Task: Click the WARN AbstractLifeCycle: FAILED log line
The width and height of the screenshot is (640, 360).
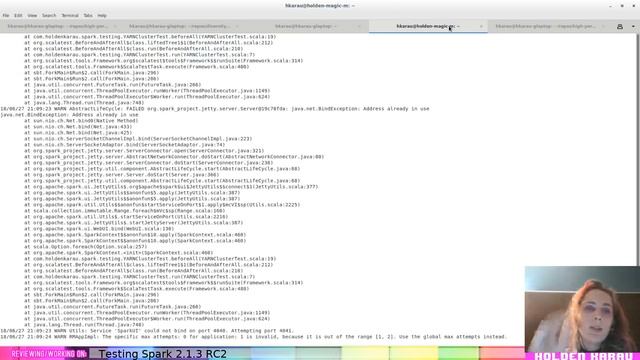Action: click(215, 109)
